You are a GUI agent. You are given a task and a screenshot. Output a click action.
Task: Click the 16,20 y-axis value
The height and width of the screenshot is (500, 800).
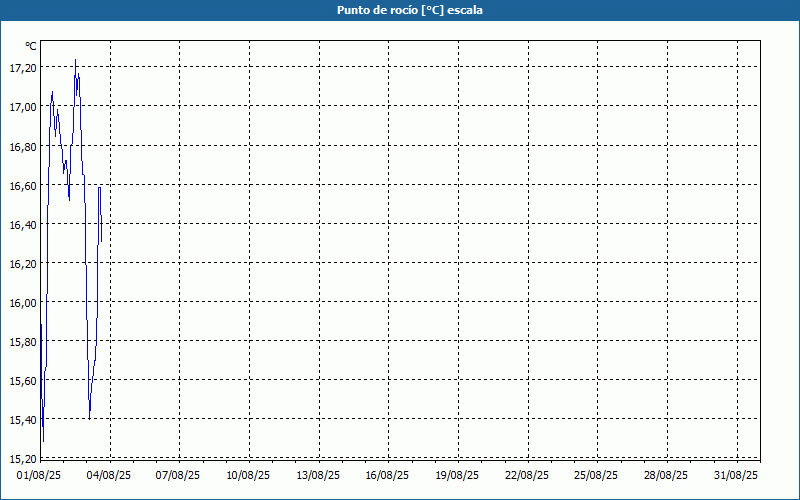click(23, 264)
